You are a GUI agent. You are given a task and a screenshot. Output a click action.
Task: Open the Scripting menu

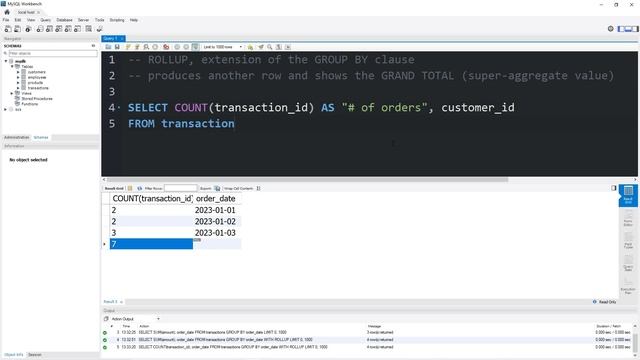pos(117,20)
